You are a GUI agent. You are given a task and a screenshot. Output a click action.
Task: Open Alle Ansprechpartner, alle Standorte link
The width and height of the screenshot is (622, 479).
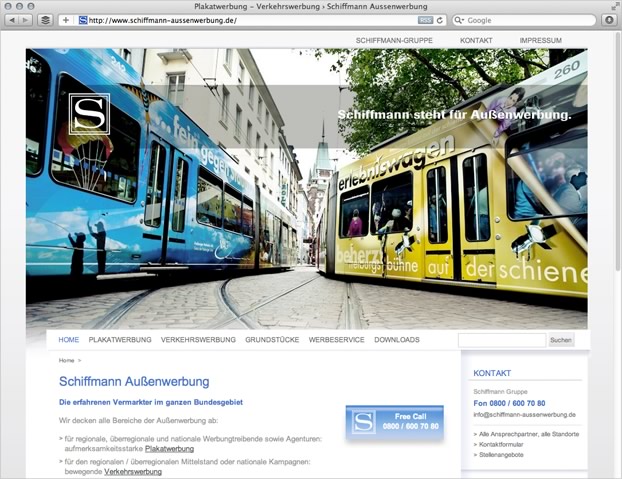529,434
